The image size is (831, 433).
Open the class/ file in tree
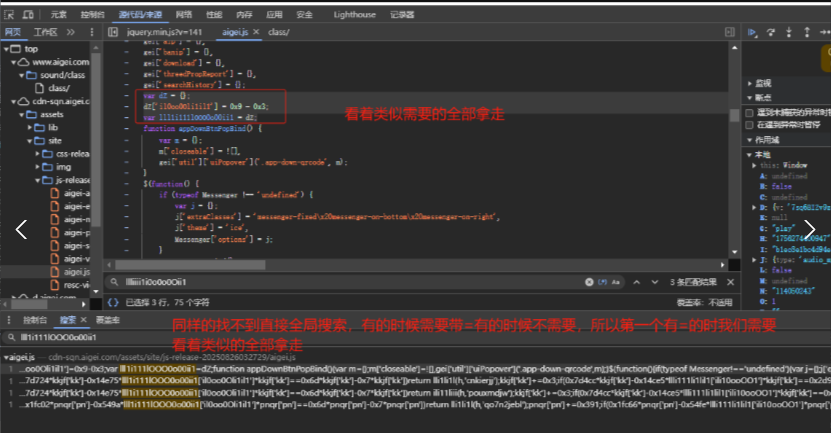click(58, 88)
